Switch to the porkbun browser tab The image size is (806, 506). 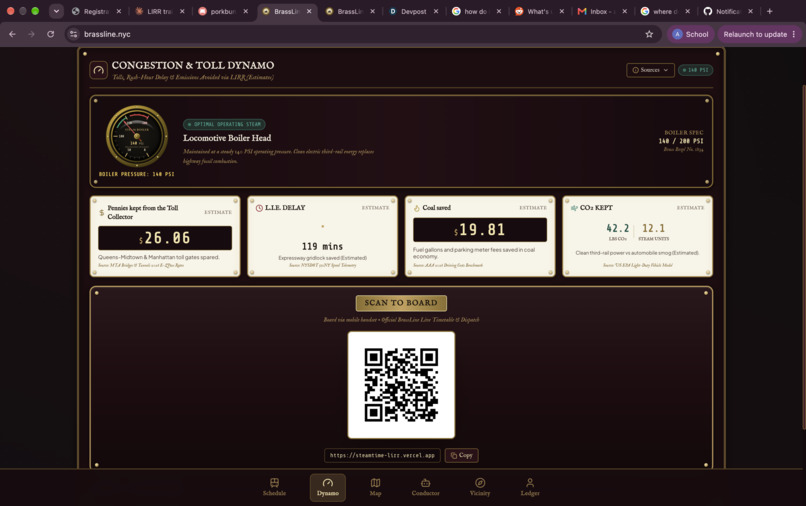click(223, 11)
